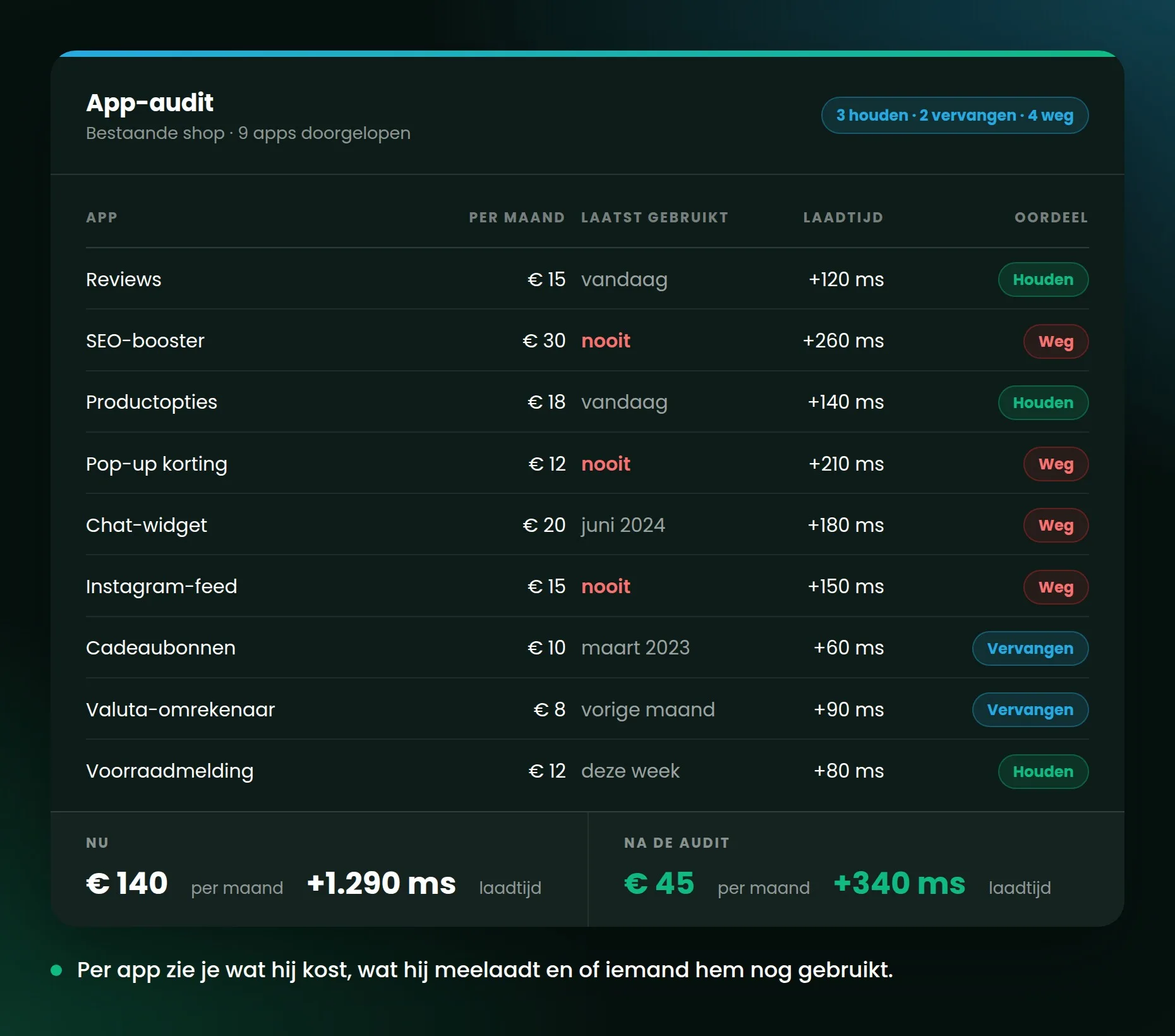Click the '3 houden · 2 vervangen · 4 weg' summary pill

point(955,116)
